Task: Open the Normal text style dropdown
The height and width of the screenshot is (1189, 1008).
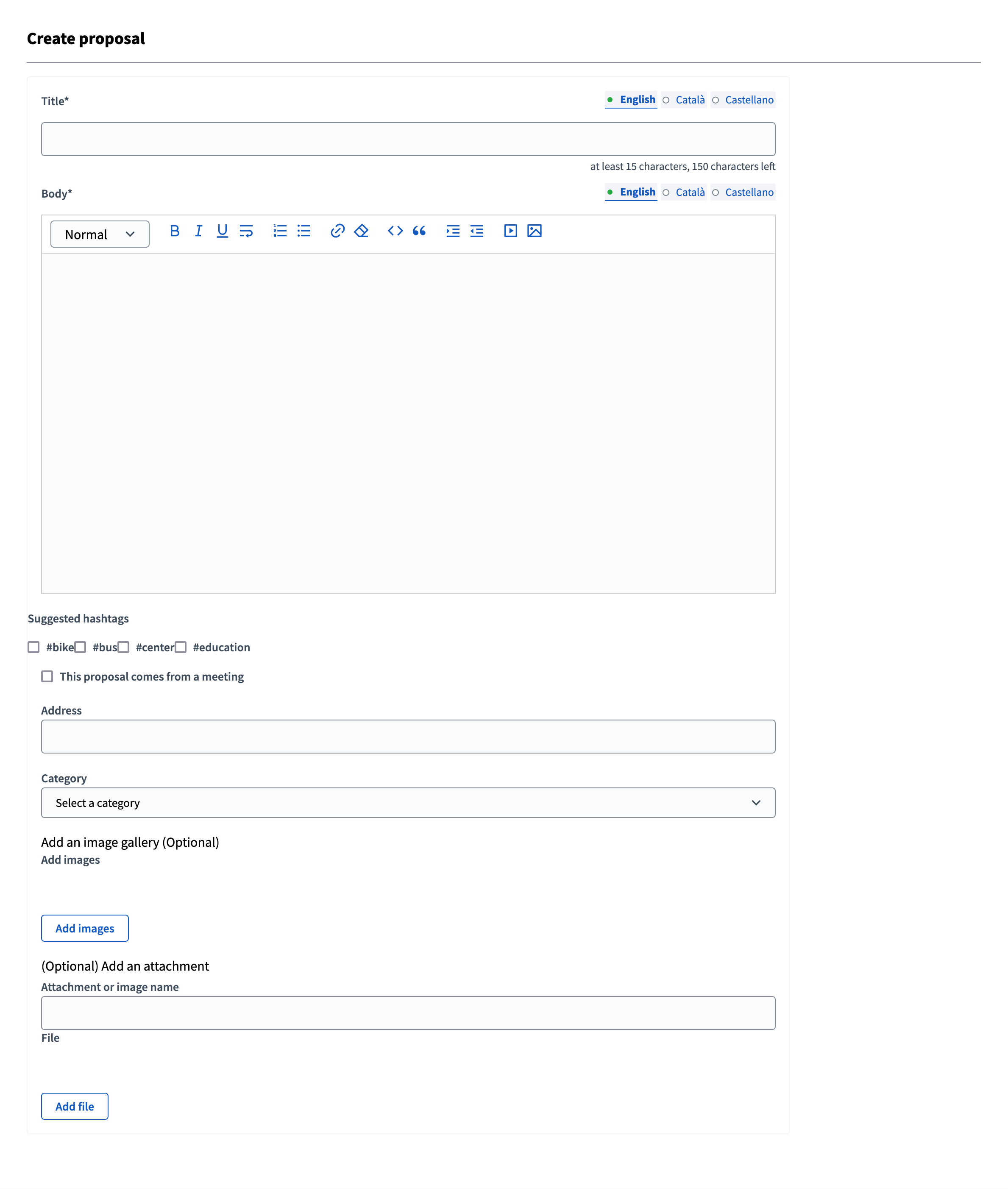Action: (100, 234)
